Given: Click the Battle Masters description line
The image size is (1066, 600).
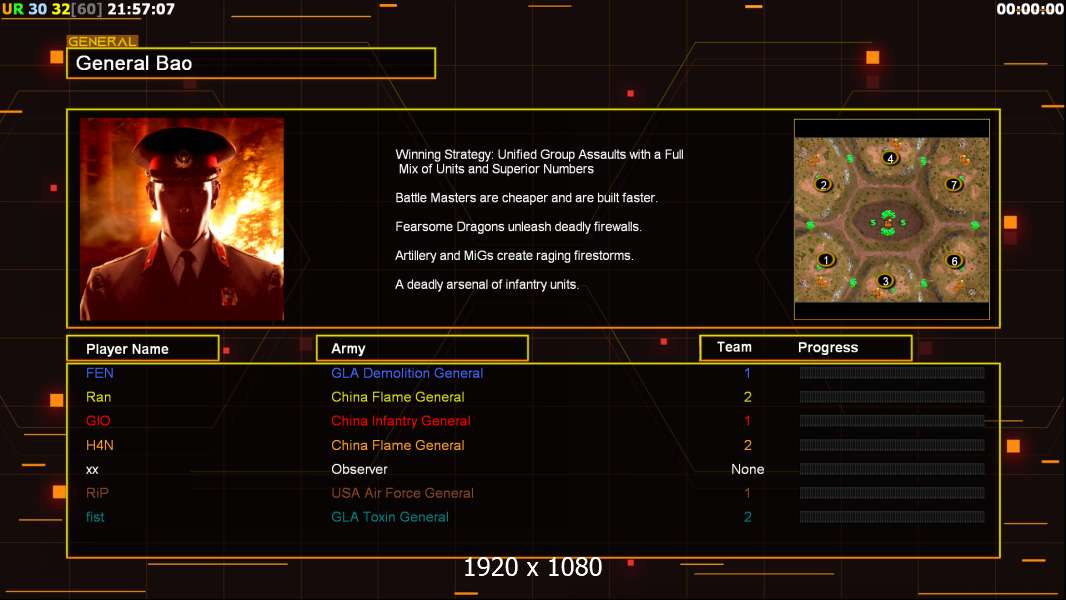Looking at the screenshot, I should coord(526,198).
